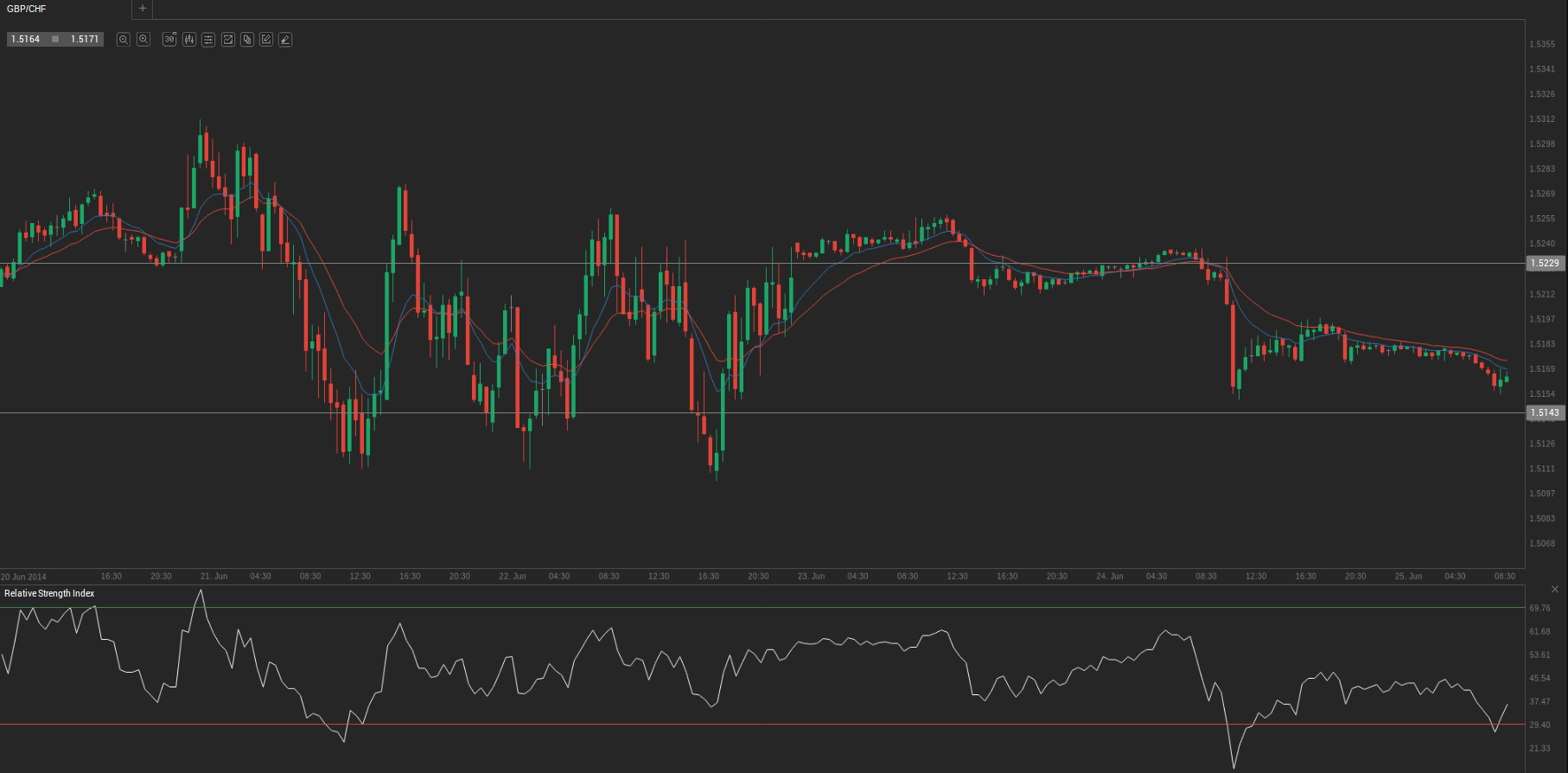
Task: Click the small square between bid and ask
Action: click(x=55, y=40)
